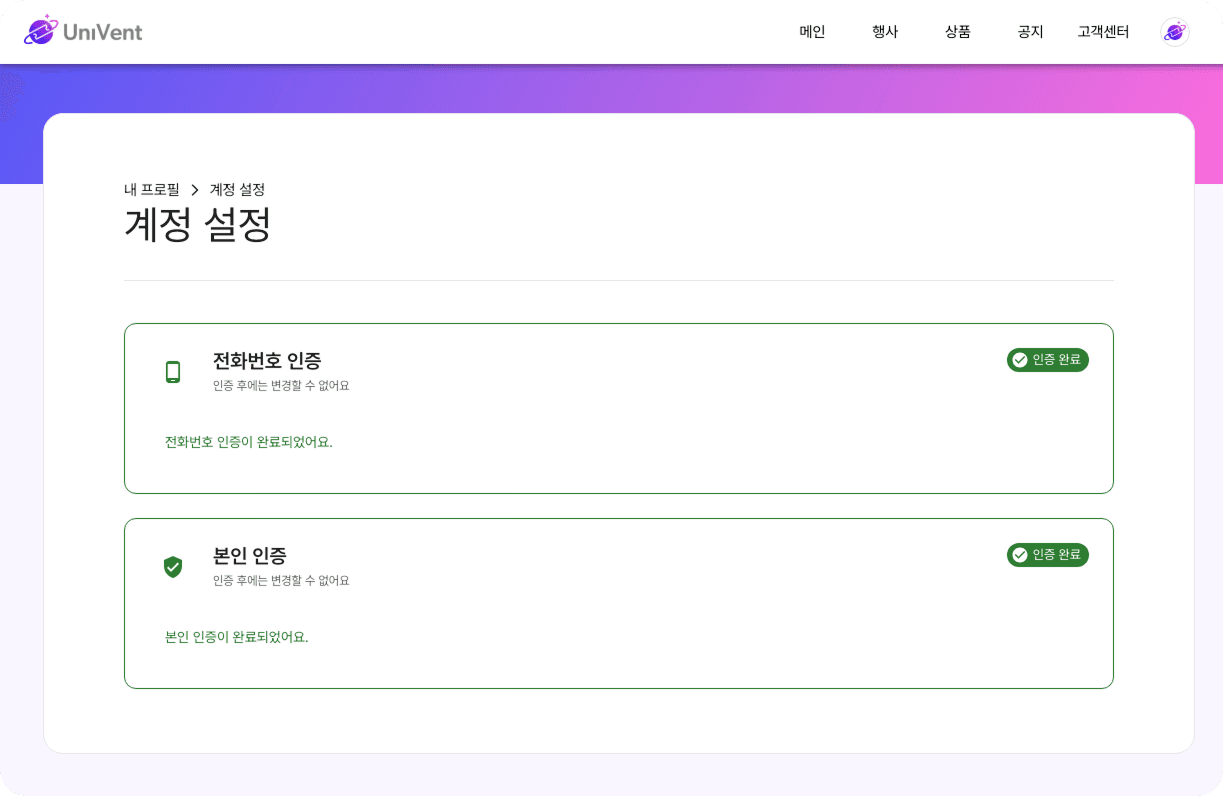Open the 행사 menu item

click(x=884, y=31)
